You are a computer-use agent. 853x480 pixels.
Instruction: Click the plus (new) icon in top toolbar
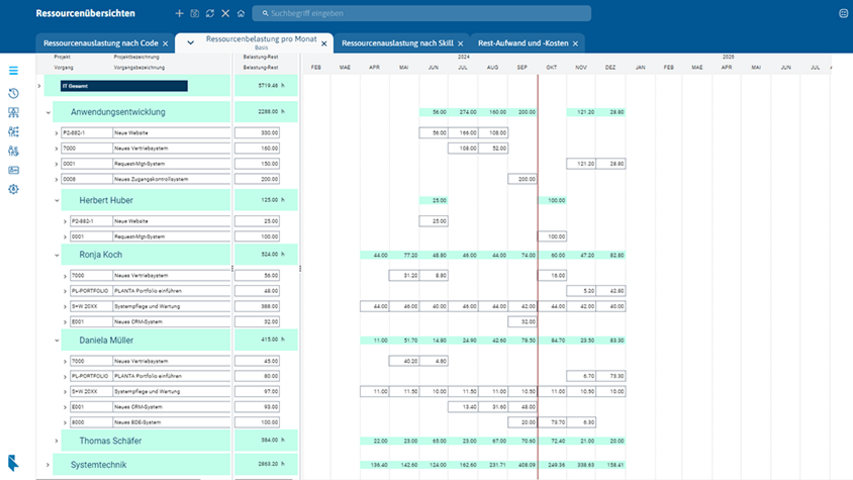pos(179,14)
